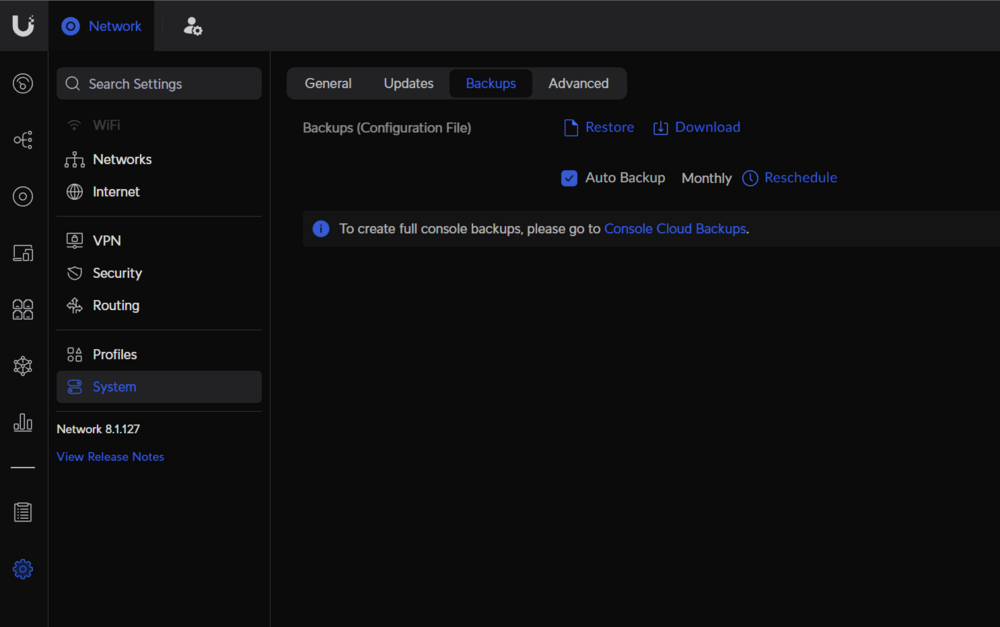Switch to the Updates tab
Screen dimensions: 1000x627
409,84
